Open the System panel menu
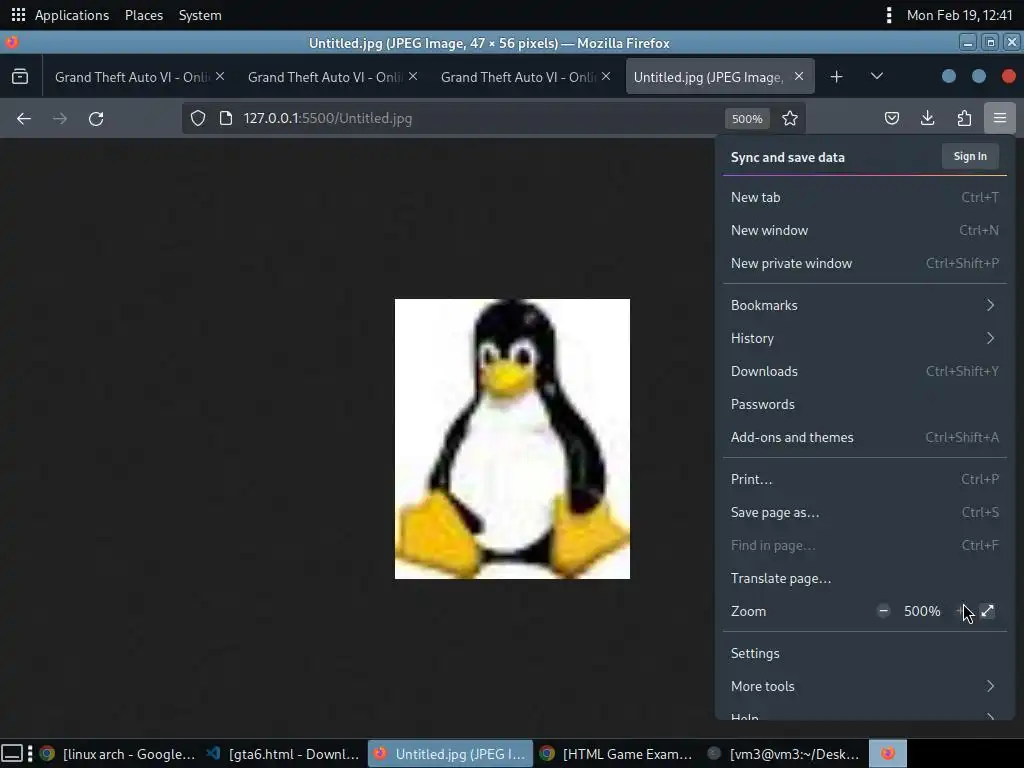1024x768 pixels. [x=200, y=15]
